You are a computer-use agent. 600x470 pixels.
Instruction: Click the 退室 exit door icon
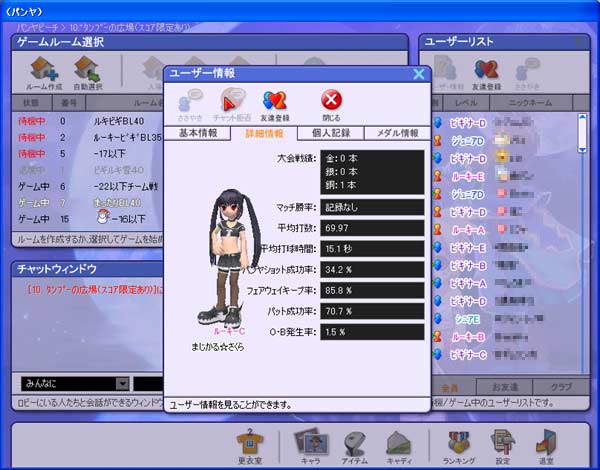[546, 442]
